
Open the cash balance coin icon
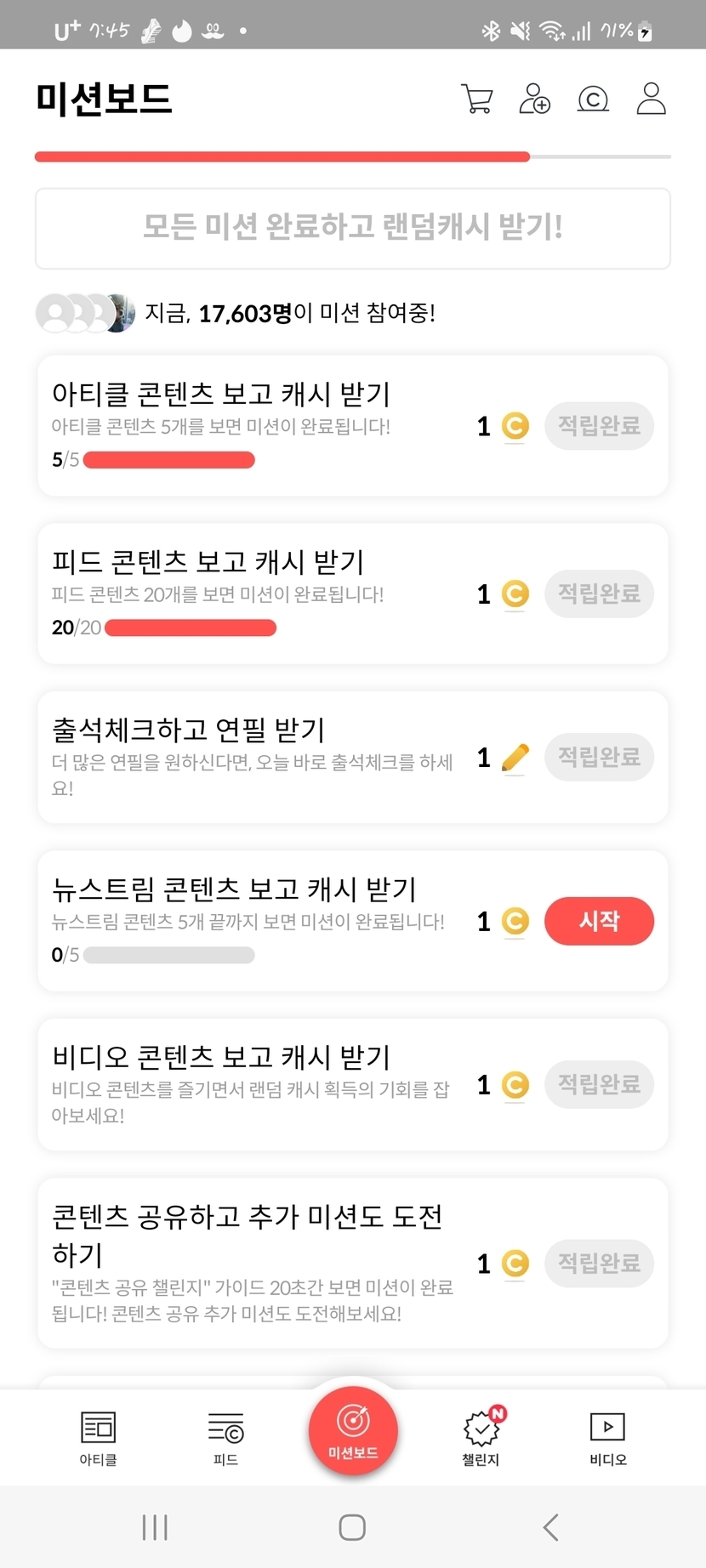click(593, 99)
